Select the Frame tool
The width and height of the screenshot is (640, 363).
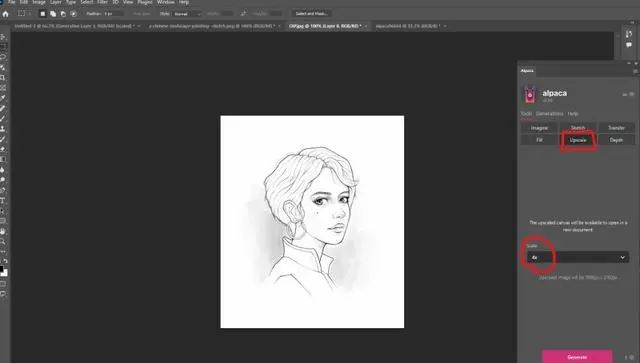pyautogui.click(x=3, y=87)
